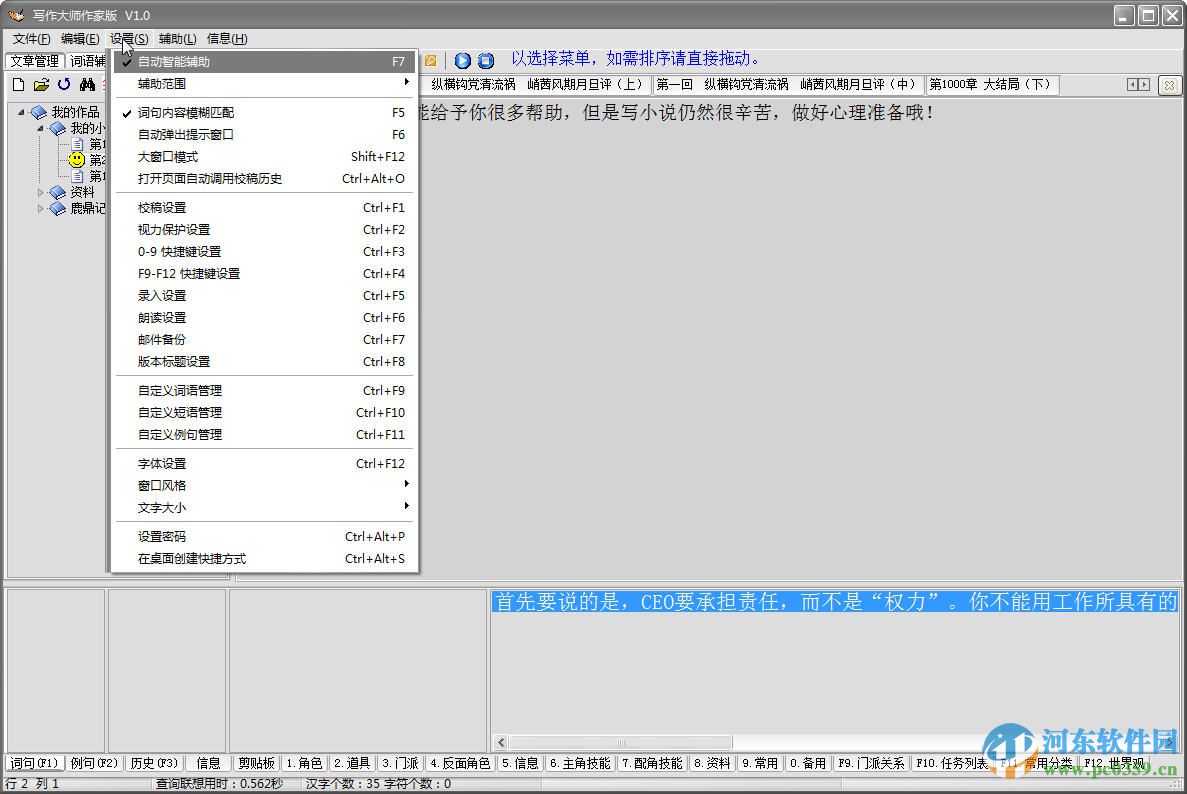Click the yellow key icon on the toolbar
This screenshot has height=794, width=1187.
[430, 61]
